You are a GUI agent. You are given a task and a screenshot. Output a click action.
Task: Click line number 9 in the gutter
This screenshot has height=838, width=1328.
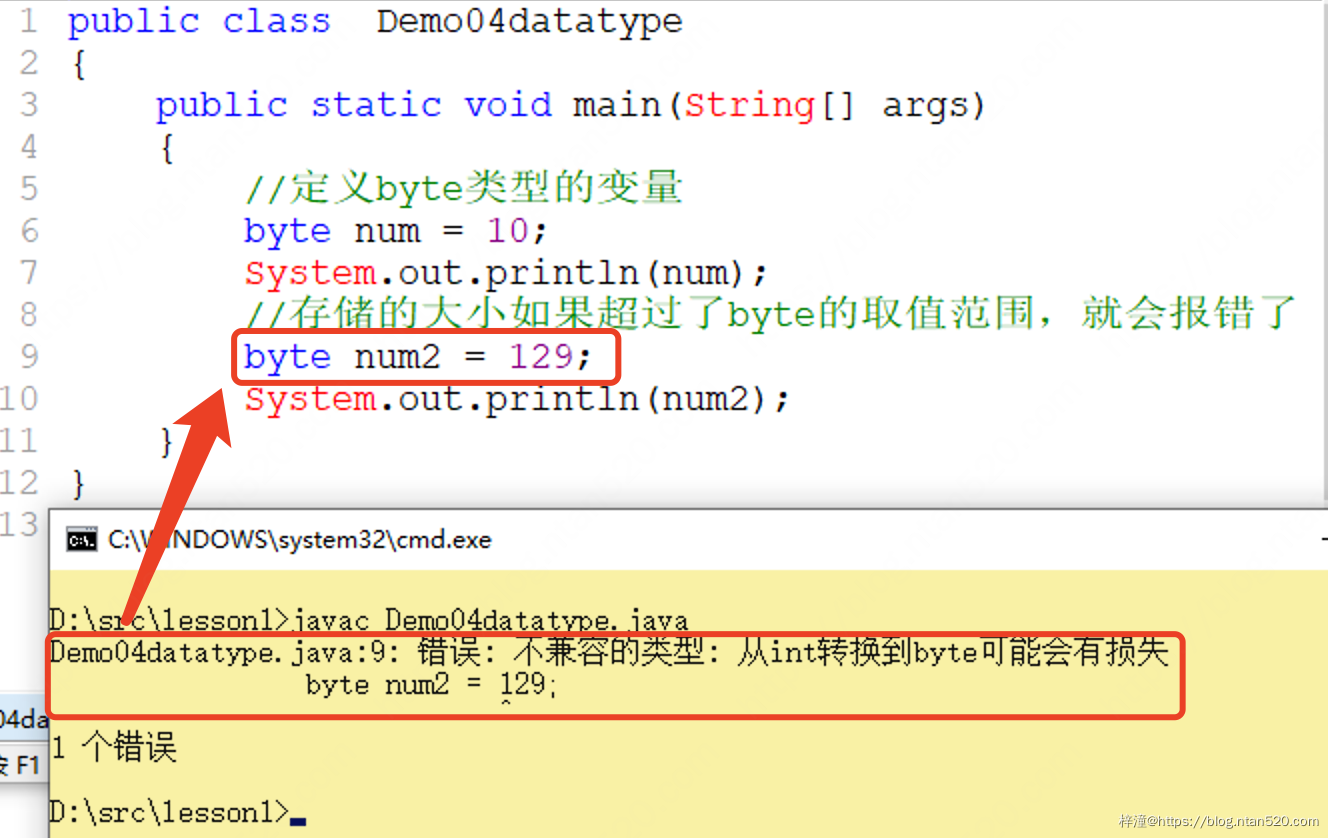28,357
